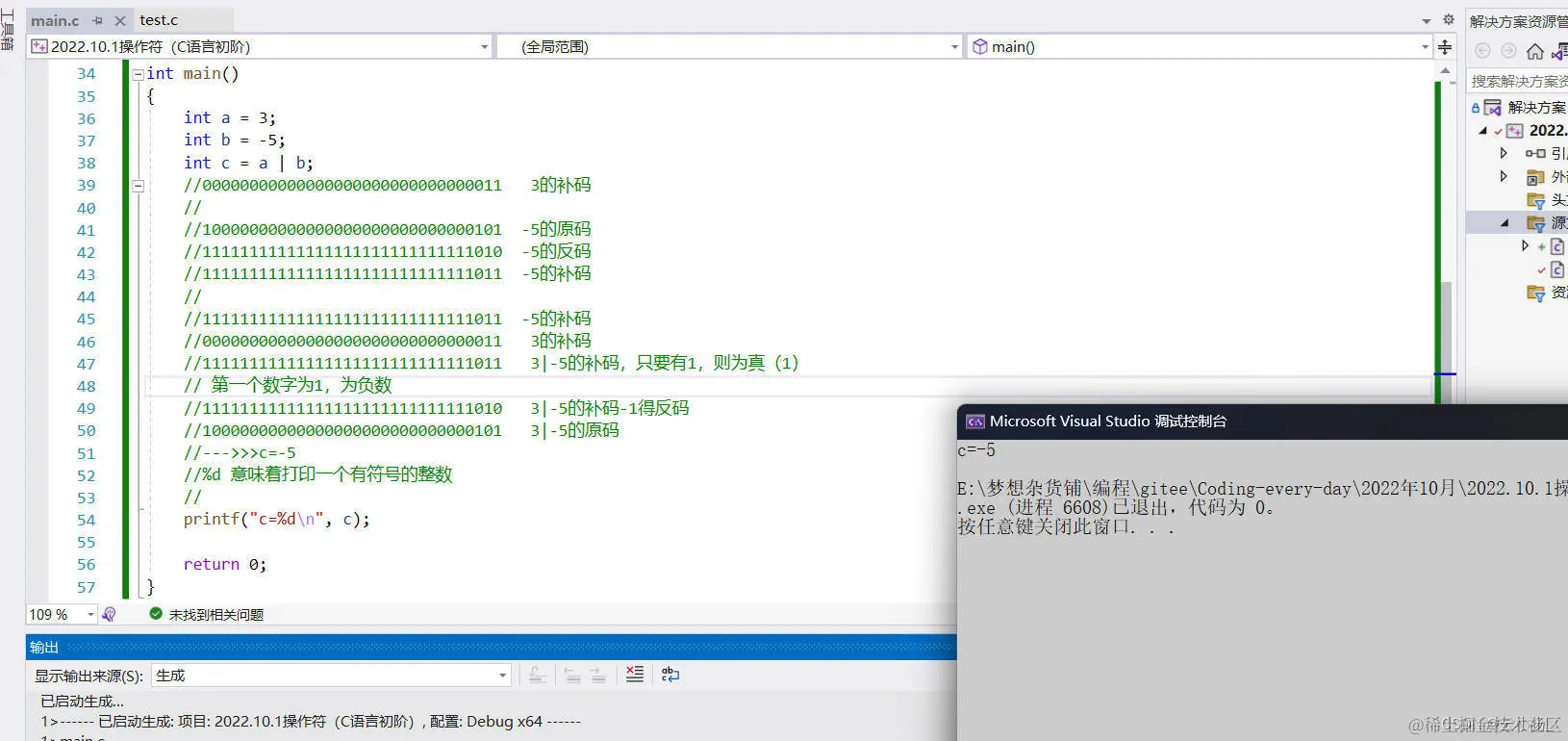Click the Solution Explorer view switch icon
The width and height of the screenshot is (1568, 741).
(1559, 51)
